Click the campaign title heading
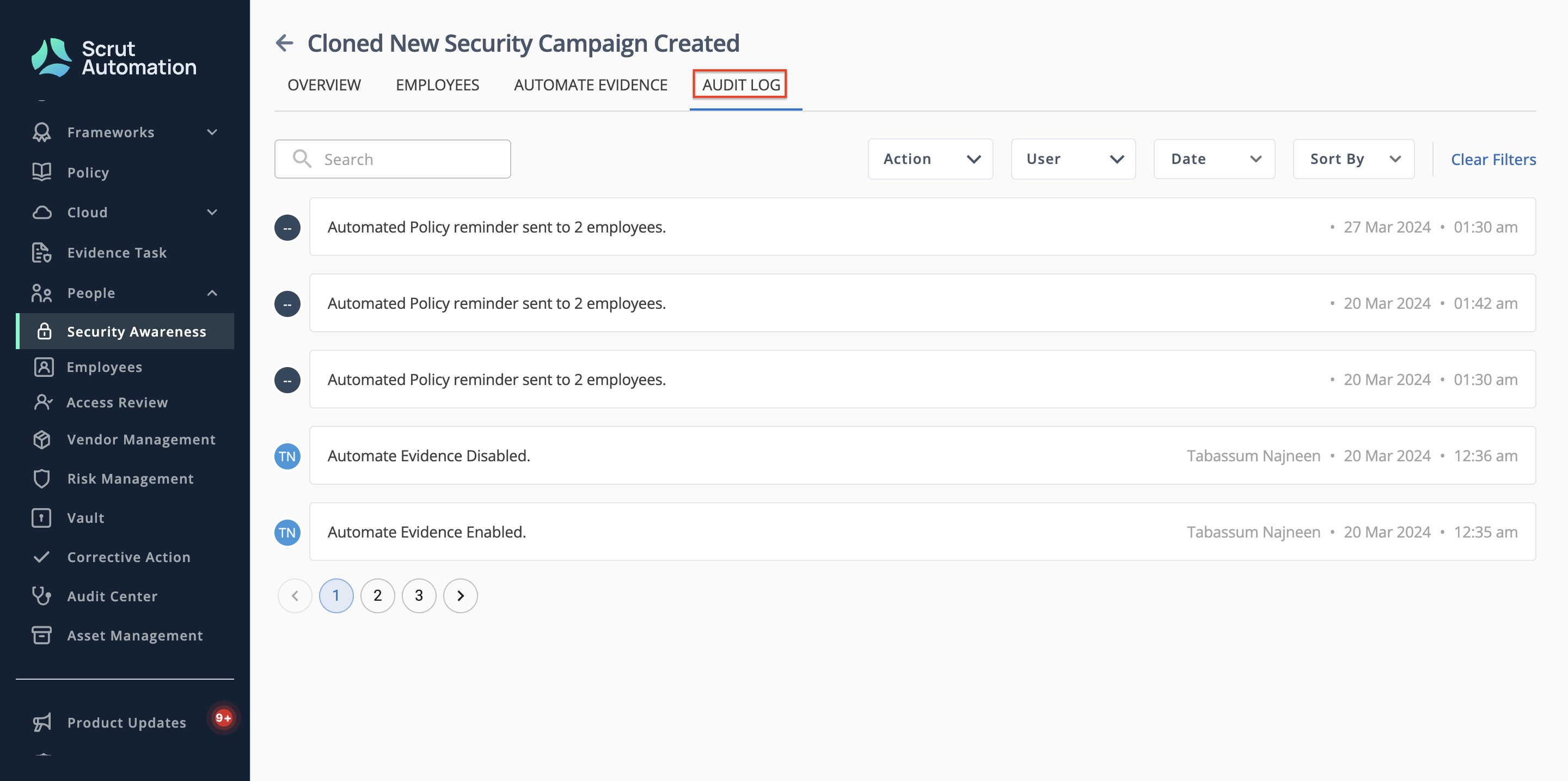Image resolution: width=1568 pixels, height=781 pixels. tap(523, 43)
